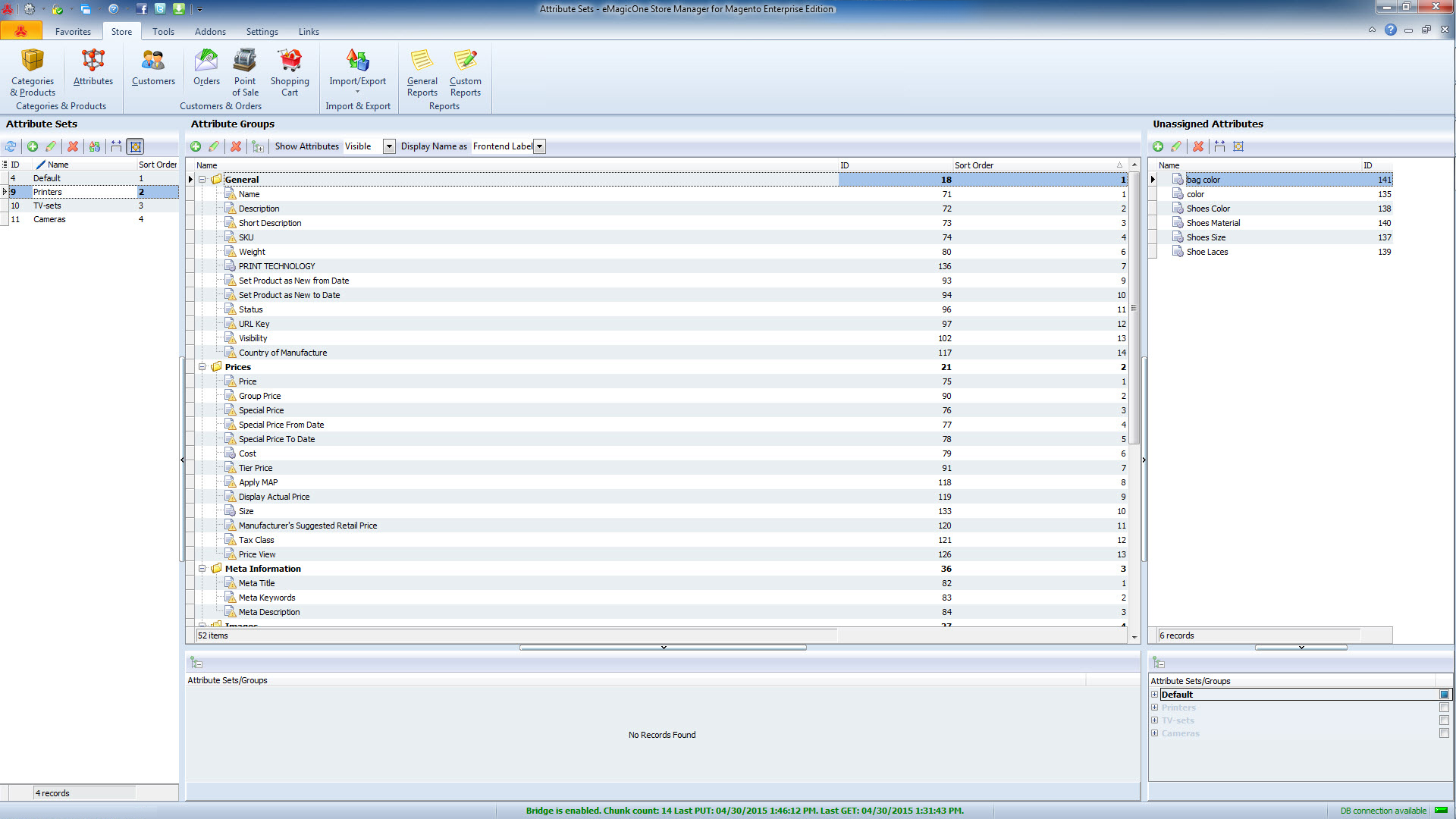1456x819 pixels.
Task: Open the Display Name as dropdown
Action: click(539, 146)
